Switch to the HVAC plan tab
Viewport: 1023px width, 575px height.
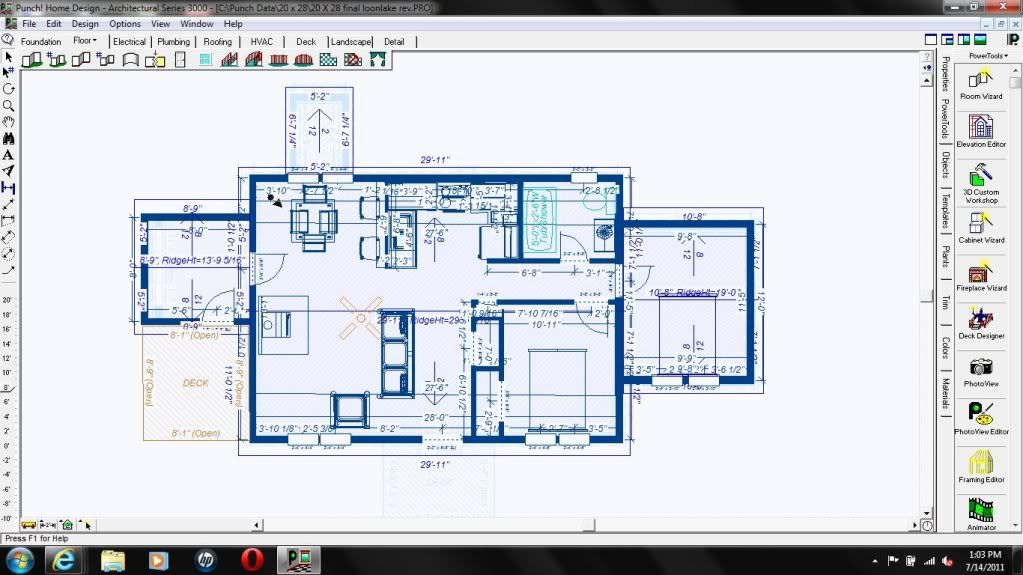pyautogui.click(x=262, y=41)
